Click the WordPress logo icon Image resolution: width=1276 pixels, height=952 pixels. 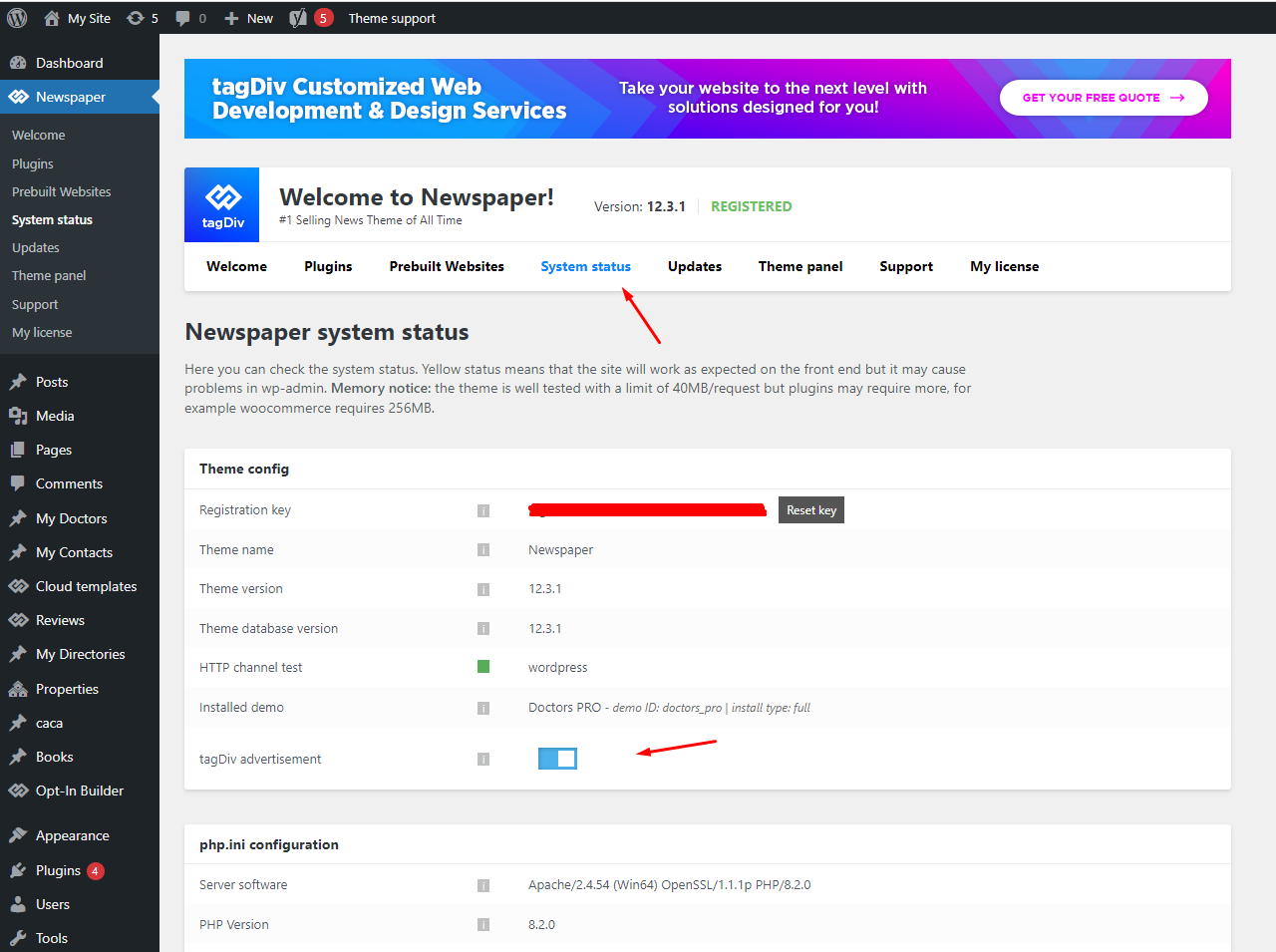pyautogui.click(x=17, y=18)
